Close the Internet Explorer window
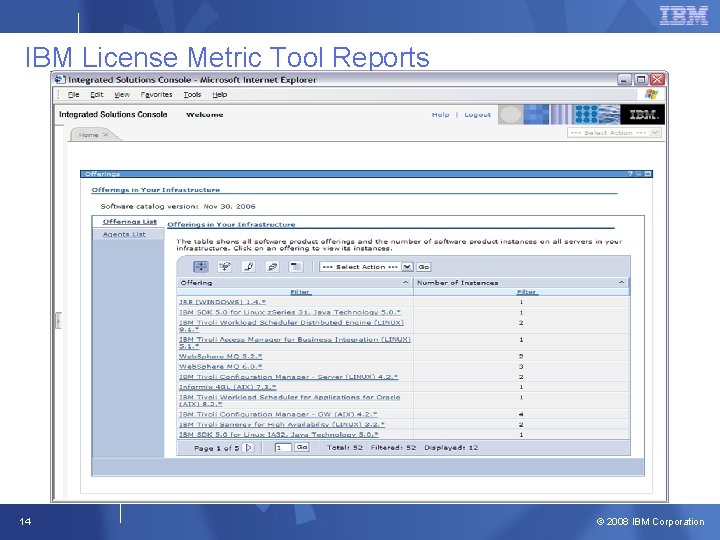 click(658, 79)
